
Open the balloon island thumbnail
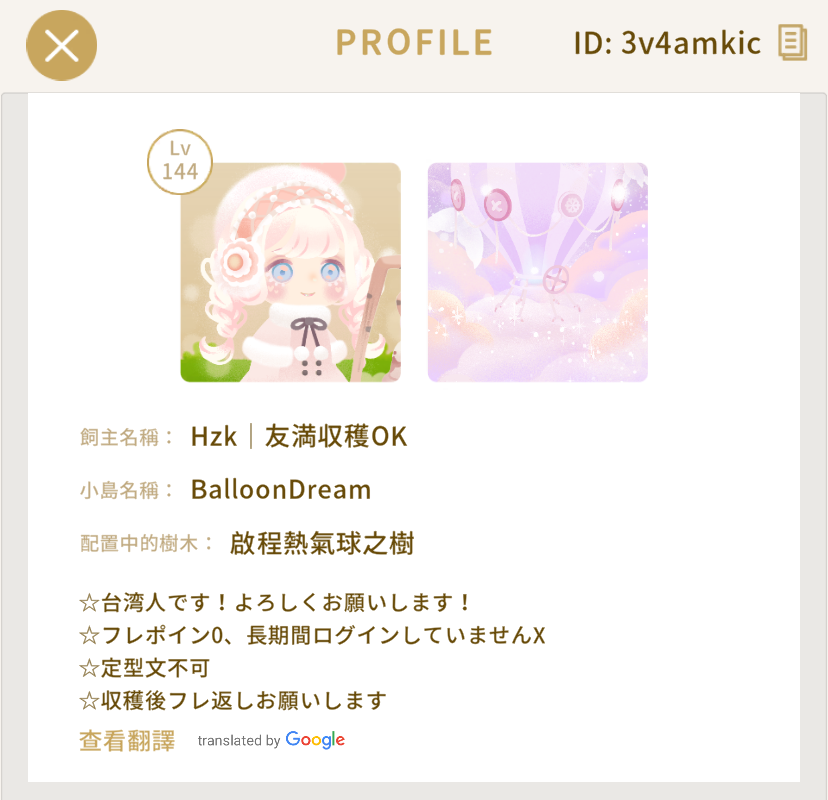coord(538,272)
